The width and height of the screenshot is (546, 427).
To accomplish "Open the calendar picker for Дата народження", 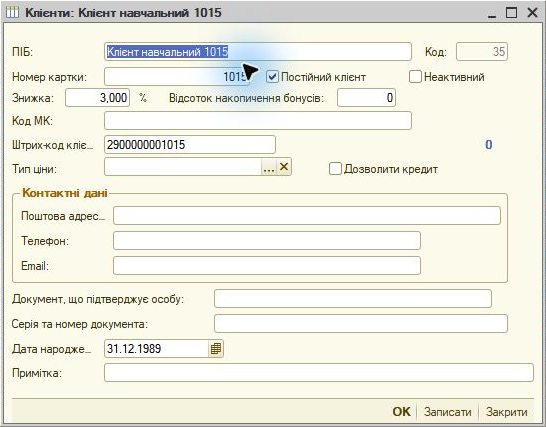I will click(216, 349).
